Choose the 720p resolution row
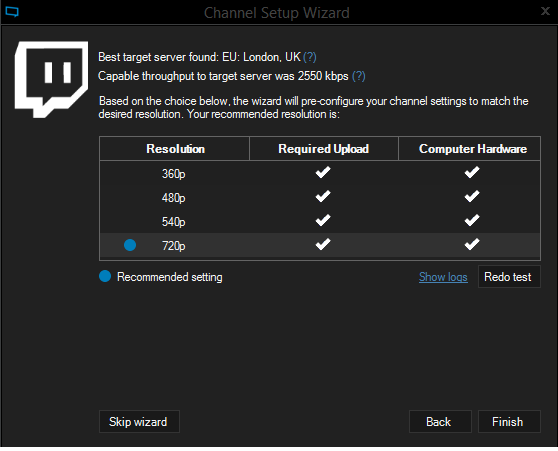Screen dimensions: 558x451 pyautogui.click(x=320, y=245)
